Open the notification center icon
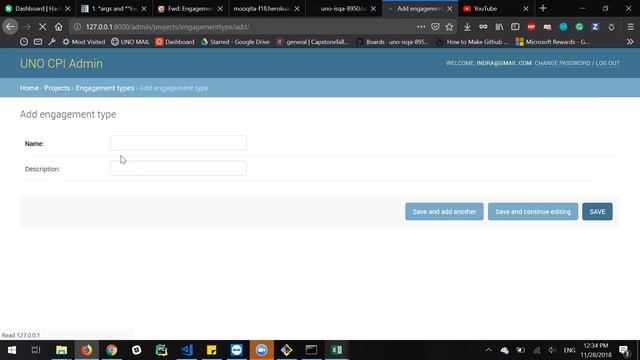The width and height of the screenshot is (640, 360). click(624, 350)
